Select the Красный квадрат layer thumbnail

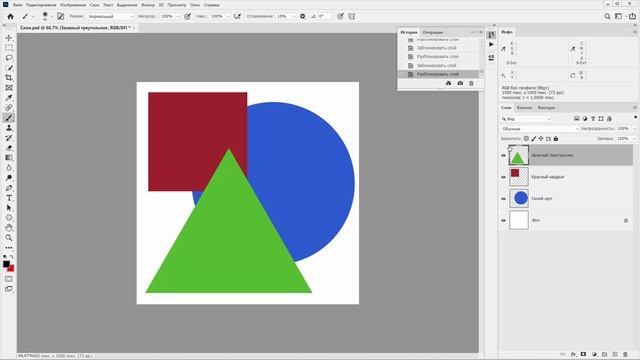519,177
